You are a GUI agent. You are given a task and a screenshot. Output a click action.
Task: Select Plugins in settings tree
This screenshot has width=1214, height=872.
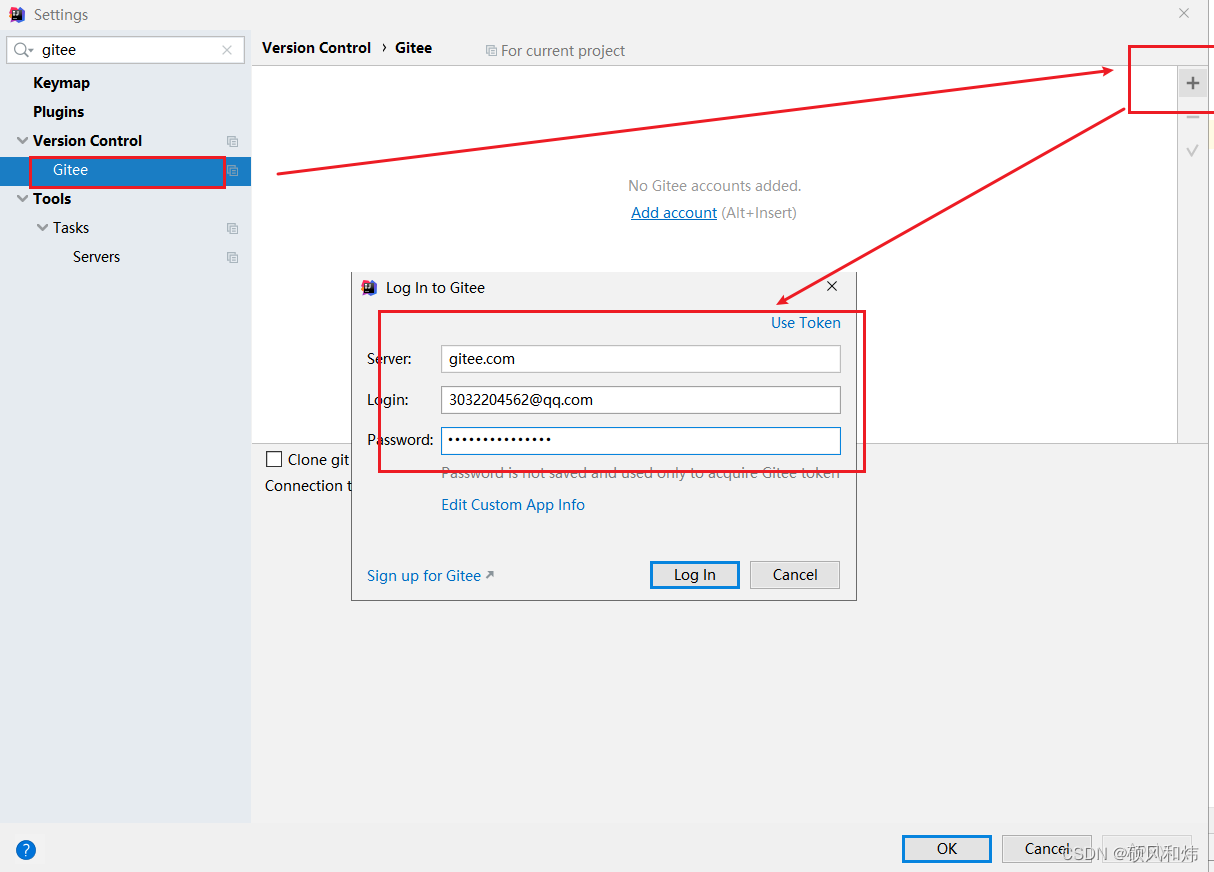pyautogui.click(x=58, y=112)
